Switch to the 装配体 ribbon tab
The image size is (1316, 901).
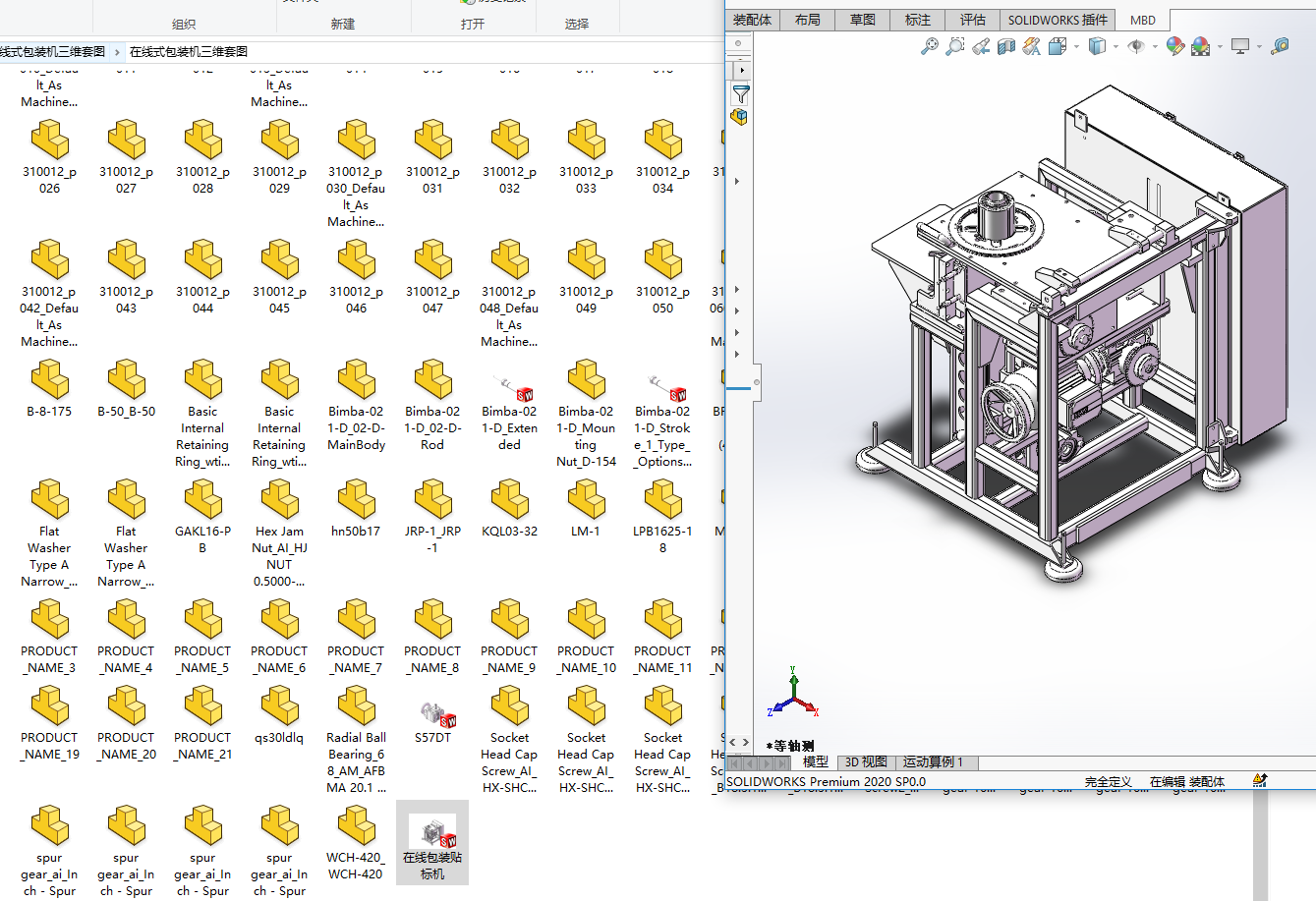coord(752,20)
